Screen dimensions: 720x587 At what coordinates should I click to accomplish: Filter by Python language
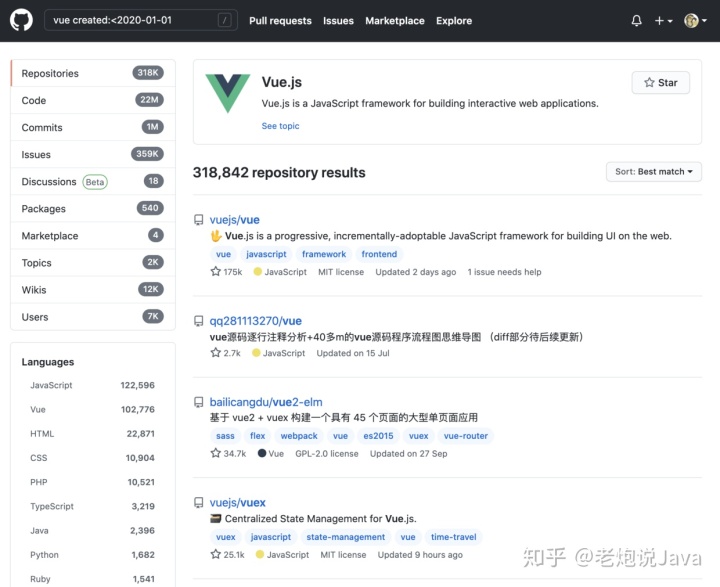(92, 554)
